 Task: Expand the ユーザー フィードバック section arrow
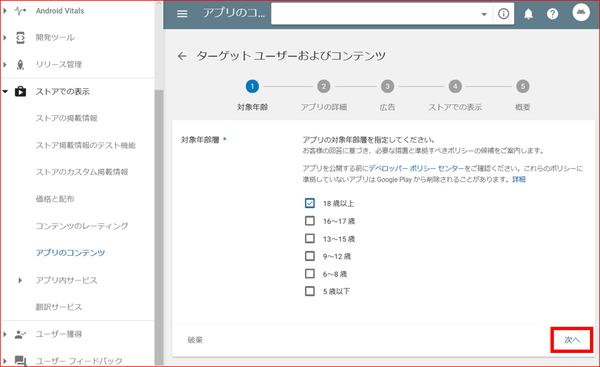[x=5, y=360]
